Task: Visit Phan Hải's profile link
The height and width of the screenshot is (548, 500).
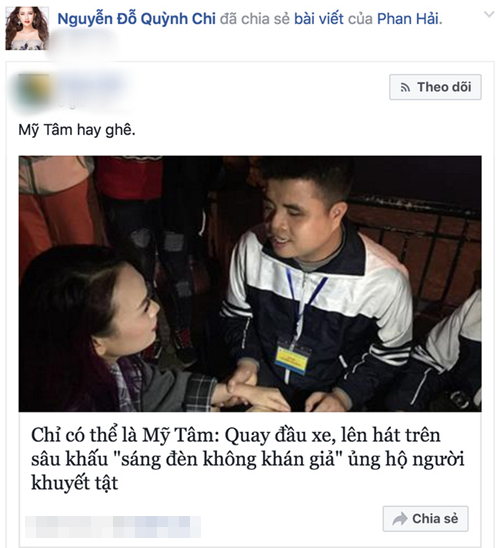Action: click(407, 19)
